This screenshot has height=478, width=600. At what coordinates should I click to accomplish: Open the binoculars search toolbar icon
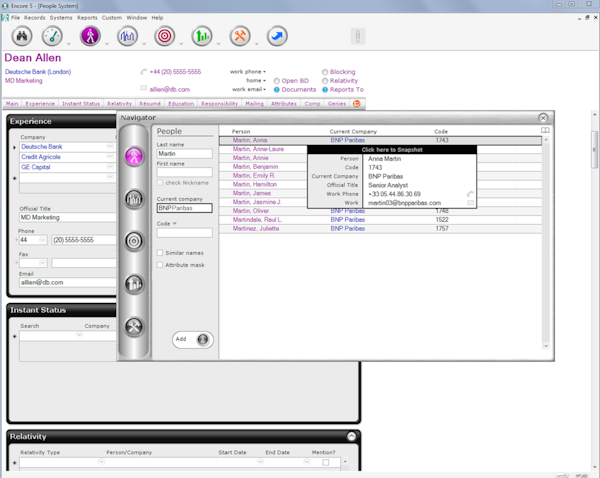click(x=22, y=36)
